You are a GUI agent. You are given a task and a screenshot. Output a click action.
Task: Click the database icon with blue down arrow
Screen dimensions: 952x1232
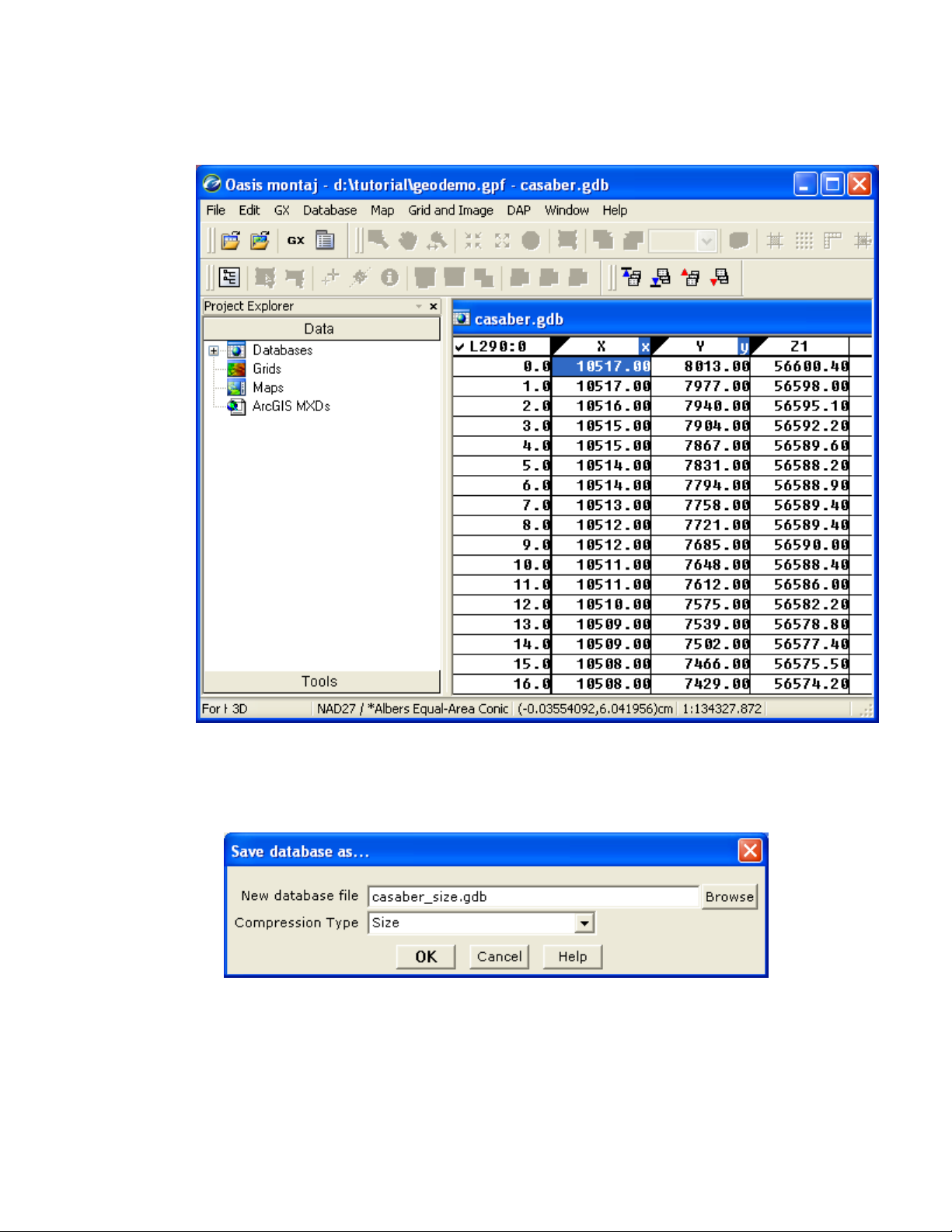click(x=661, y=277)
